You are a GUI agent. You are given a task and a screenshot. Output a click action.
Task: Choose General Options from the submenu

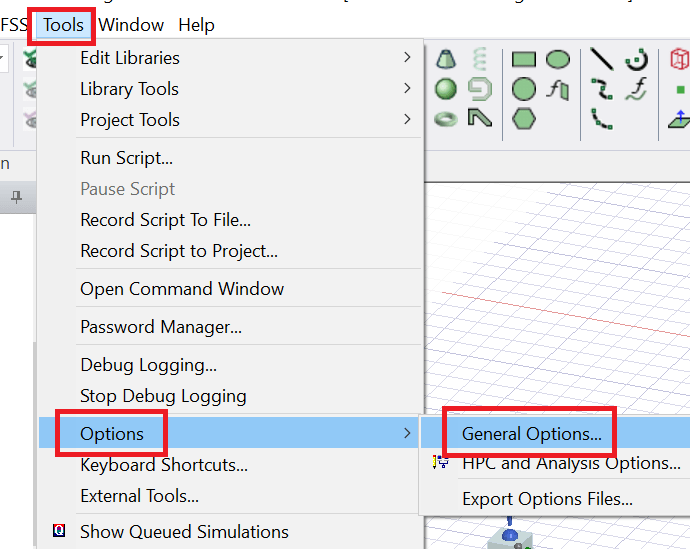pos(531,434)
